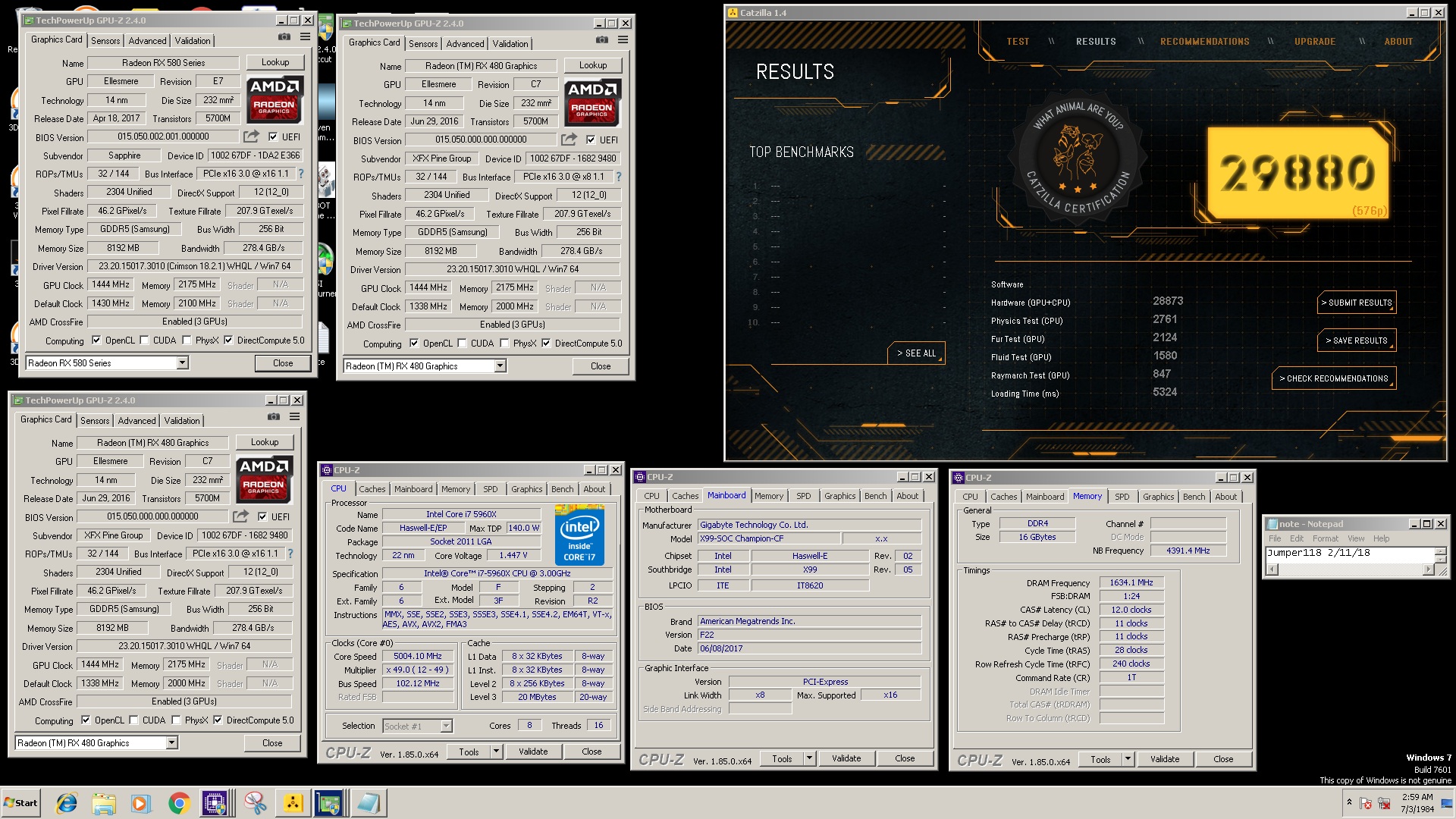
Task: Toggle OpenCL checkbox in RX 580 GPU-Z window
Action: (96, 340)
